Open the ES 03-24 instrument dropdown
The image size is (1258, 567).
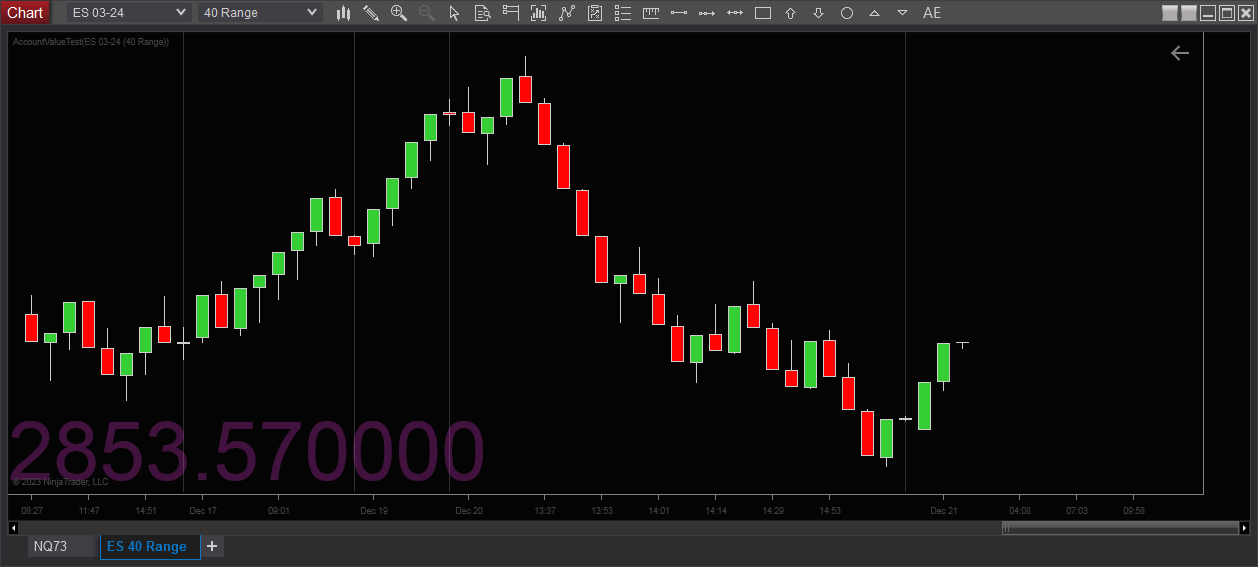(128, 12)
